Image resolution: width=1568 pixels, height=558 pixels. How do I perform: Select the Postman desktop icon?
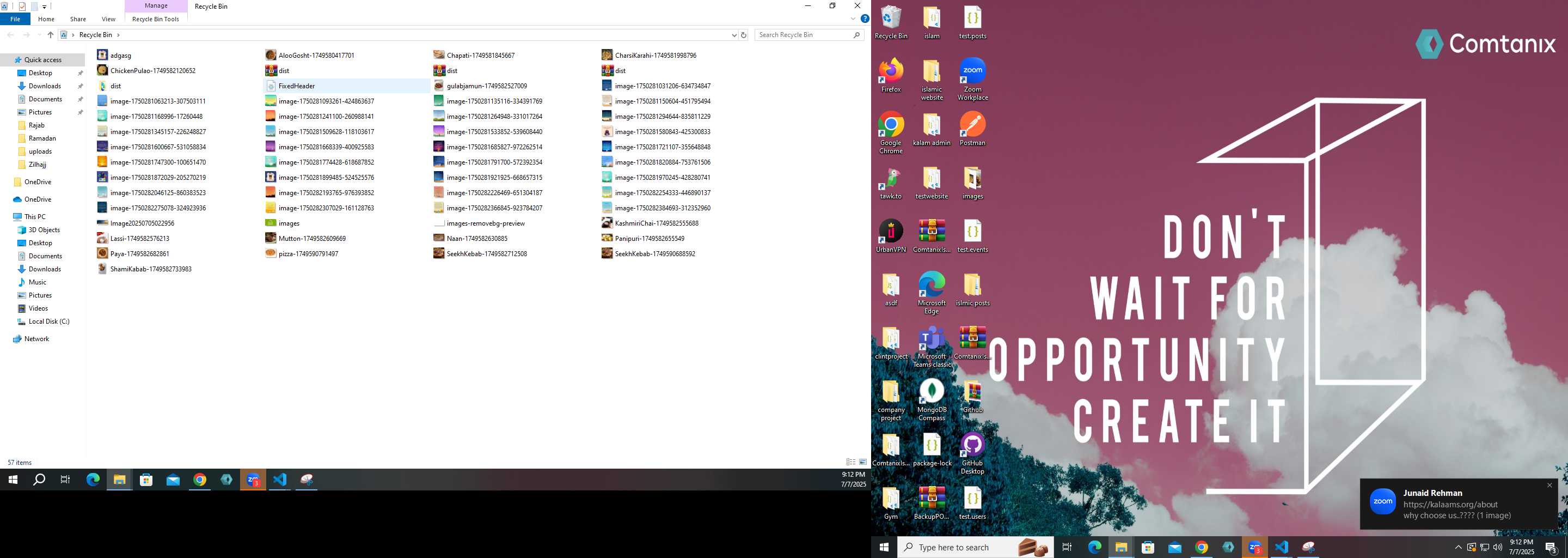click(x=972, y=129)
